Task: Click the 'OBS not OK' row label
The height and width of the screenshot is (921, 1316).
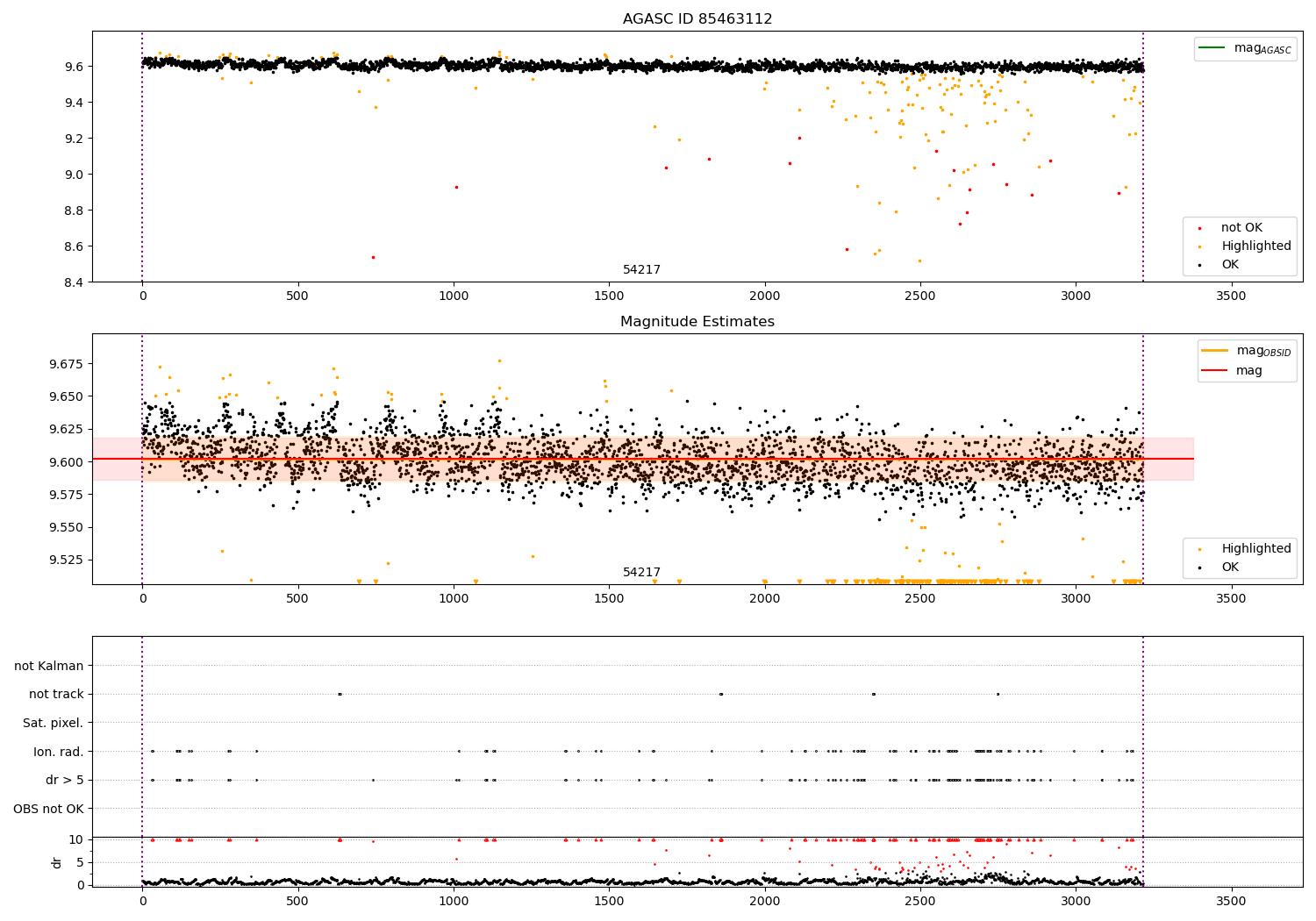Action: click(49, 809)
